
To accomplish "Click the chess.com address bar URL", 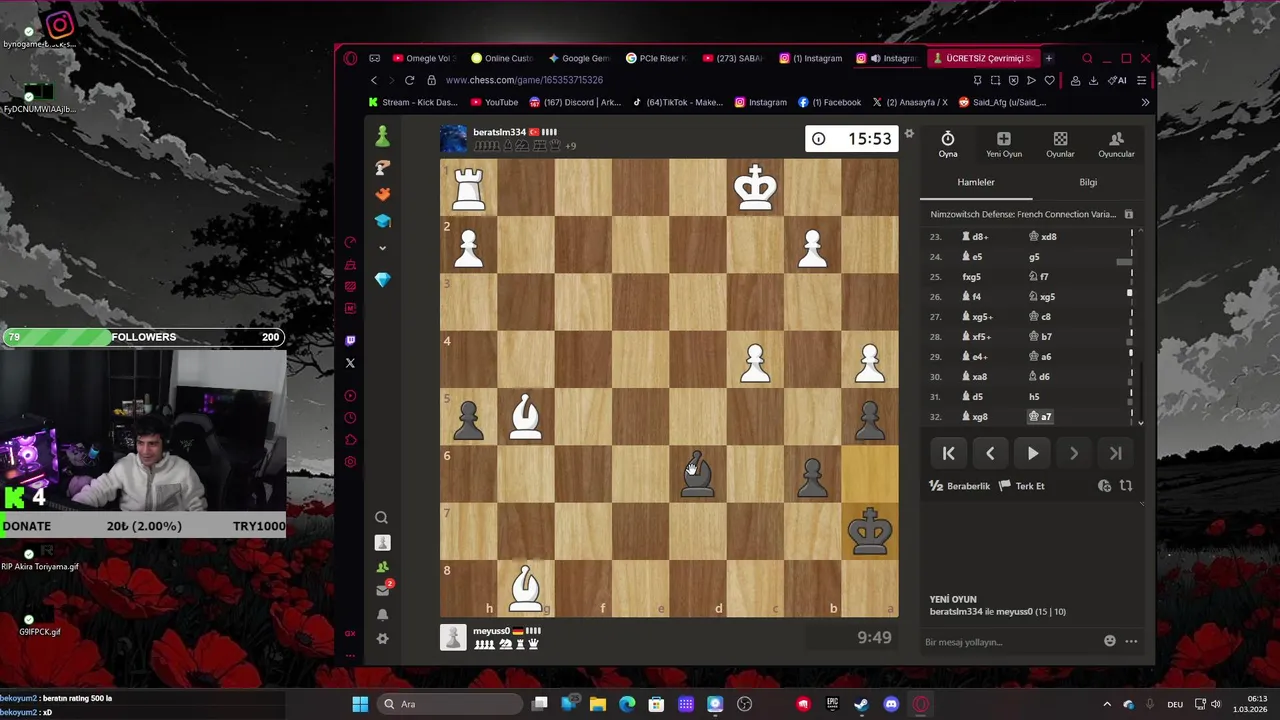I will coord(524,80).
